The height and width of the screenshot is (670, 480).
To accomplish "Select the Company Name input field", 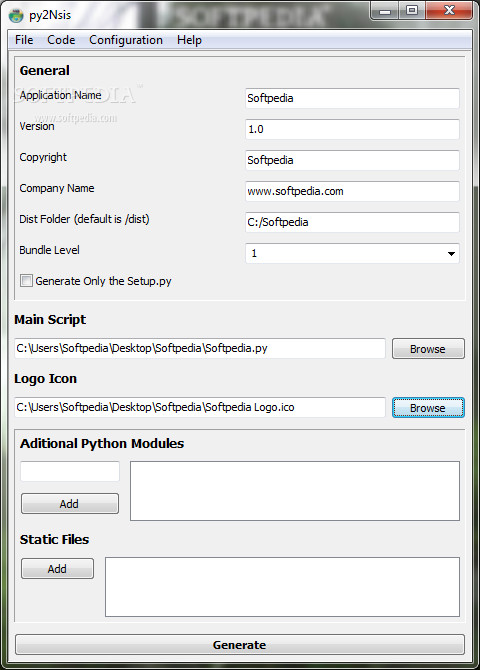I will tap(352, 191).
